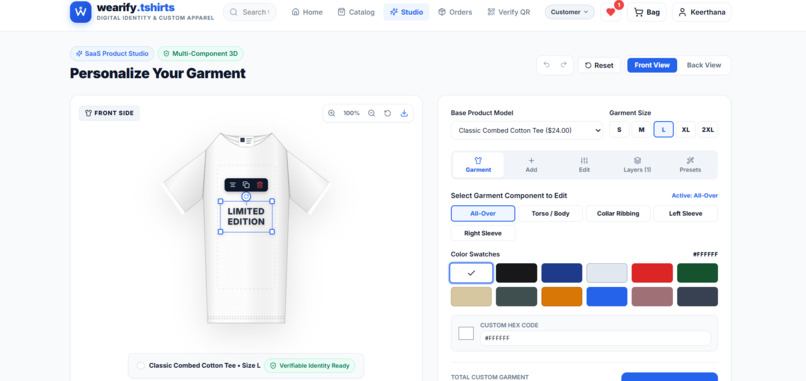Click the top-left resize handle of text box
This screenshot has width=806, height=381.
(221, 202)
